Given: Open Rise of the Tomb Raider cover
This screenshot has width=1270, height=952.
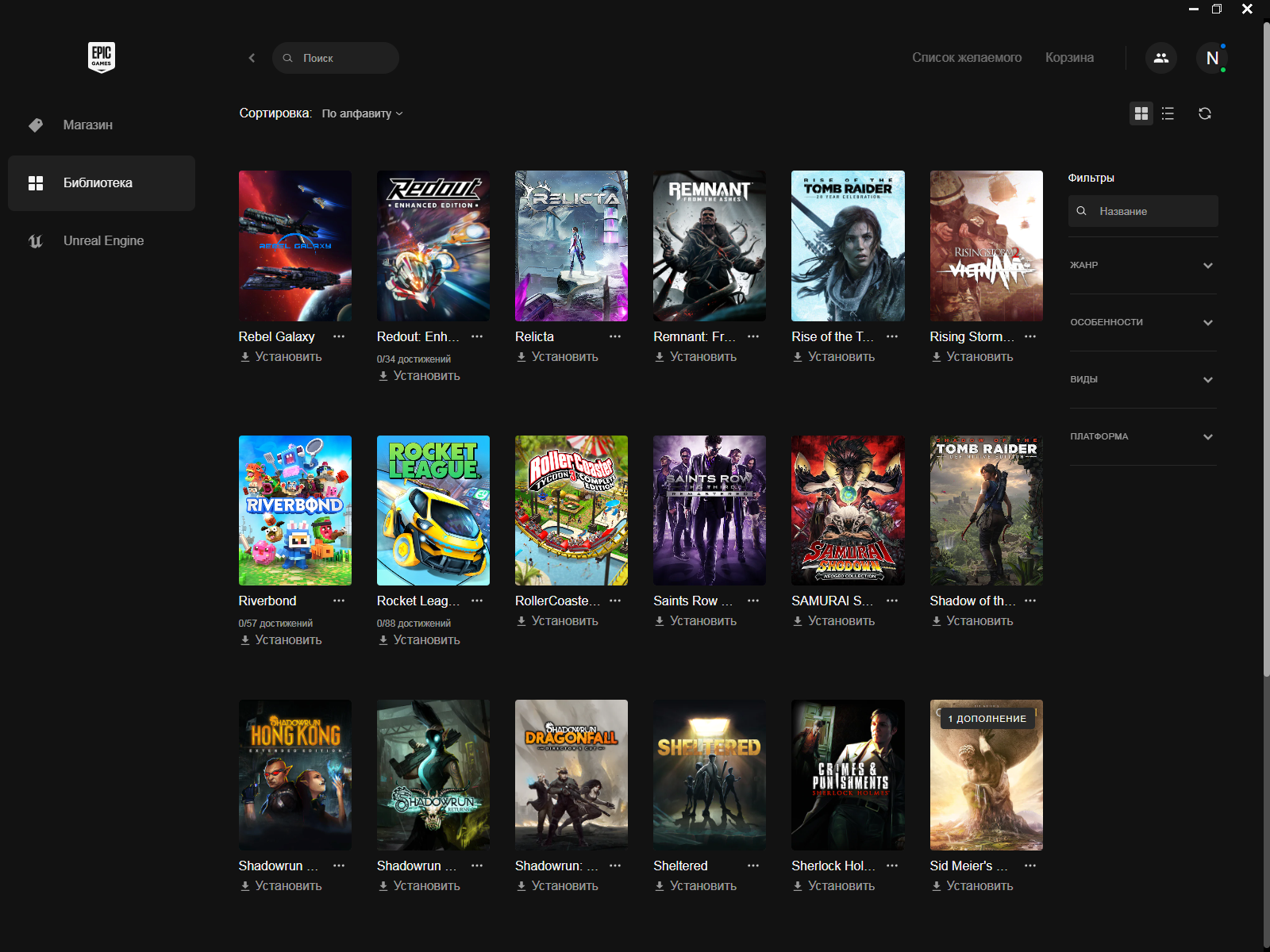Looking at the screenshot, I should [x=848, y=246].
